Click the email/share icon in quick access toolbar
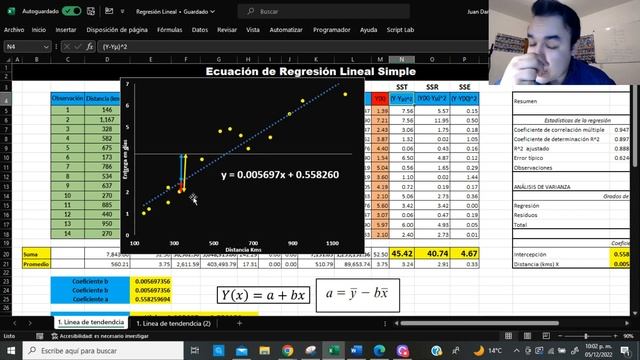The image size is (640, 360). (x=109, y=11)
